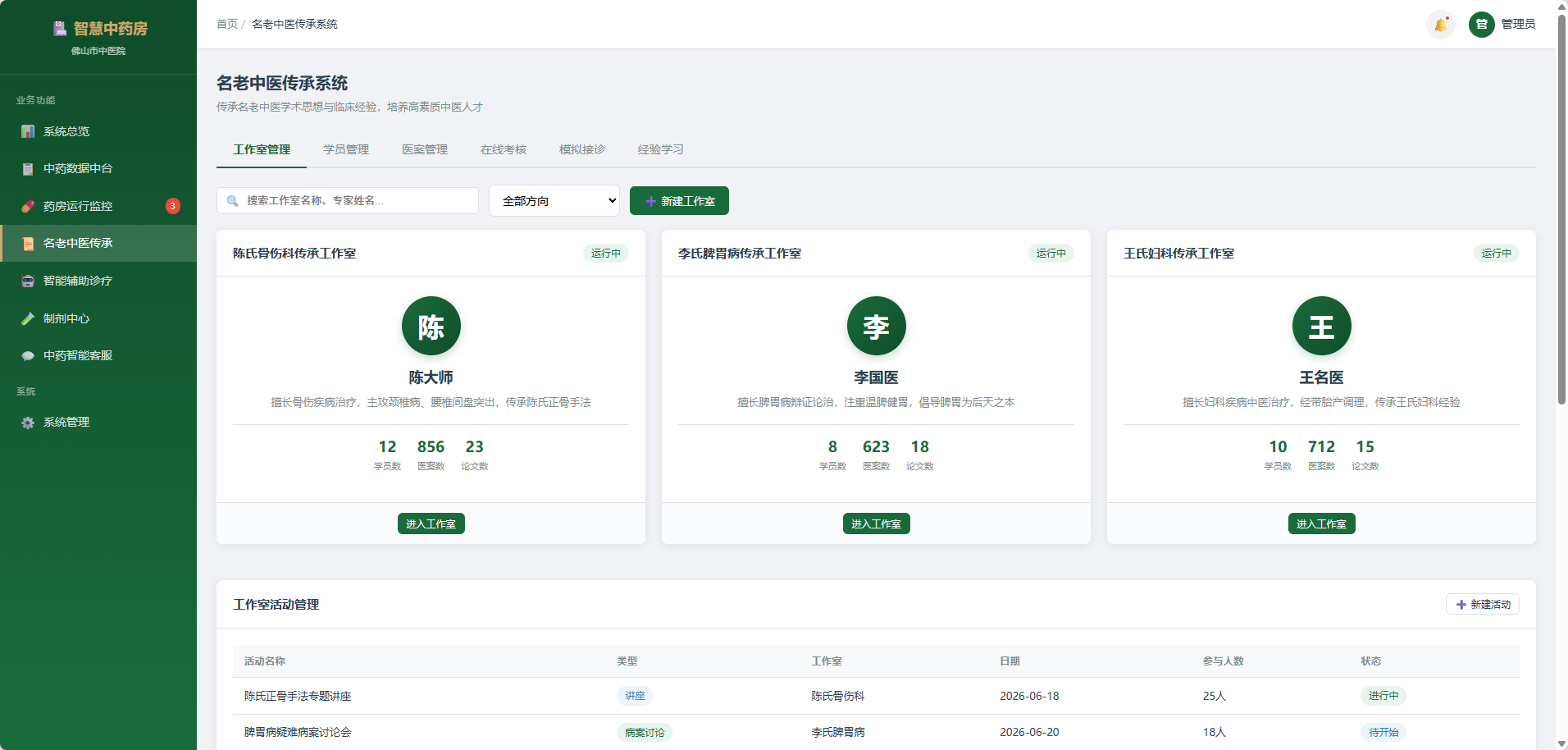1568x750 pixels.
Task: Click the 新建工作室 button
Action: [679, 201]
